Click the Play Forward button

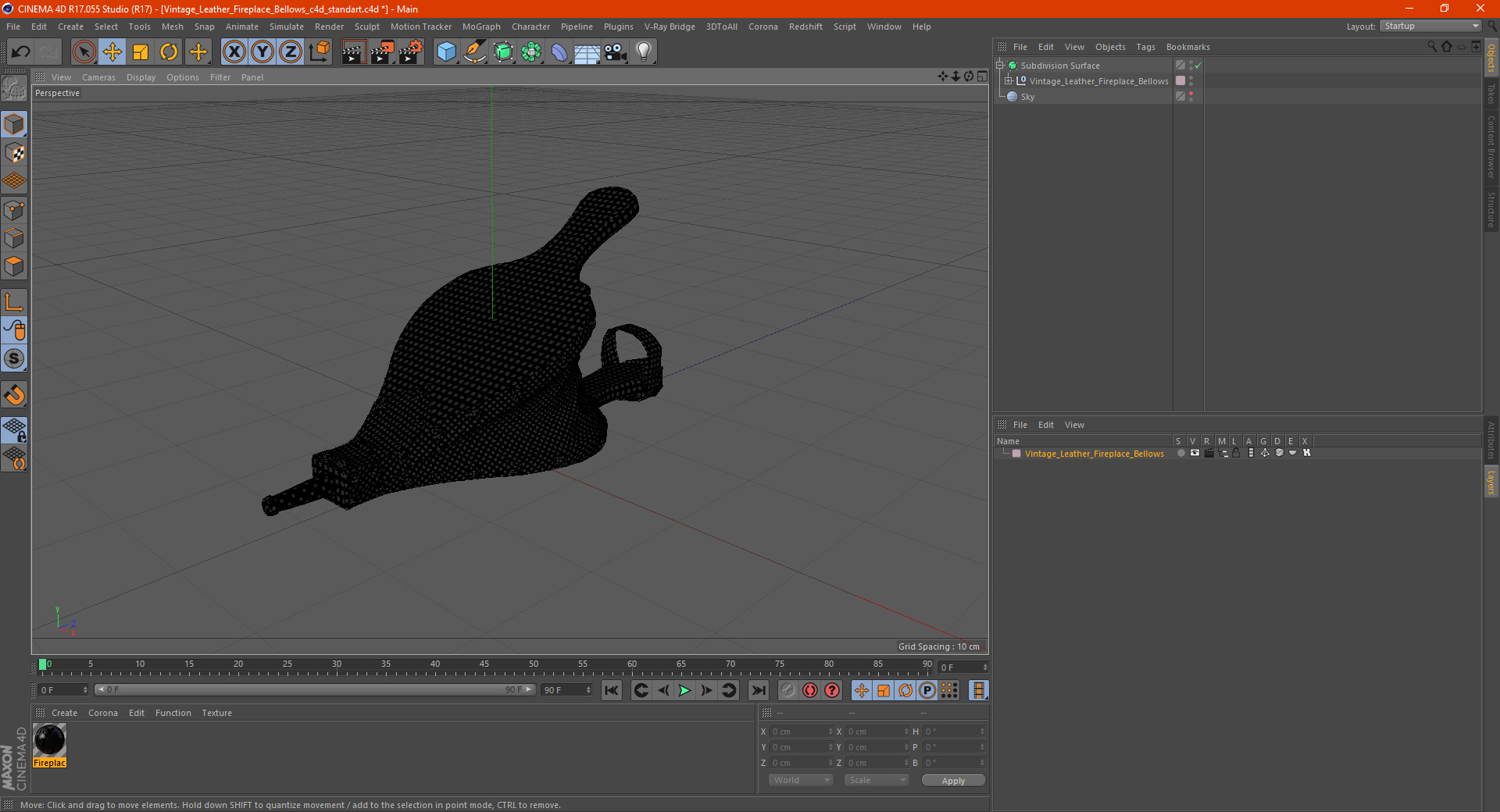click(x=684, y=690)
